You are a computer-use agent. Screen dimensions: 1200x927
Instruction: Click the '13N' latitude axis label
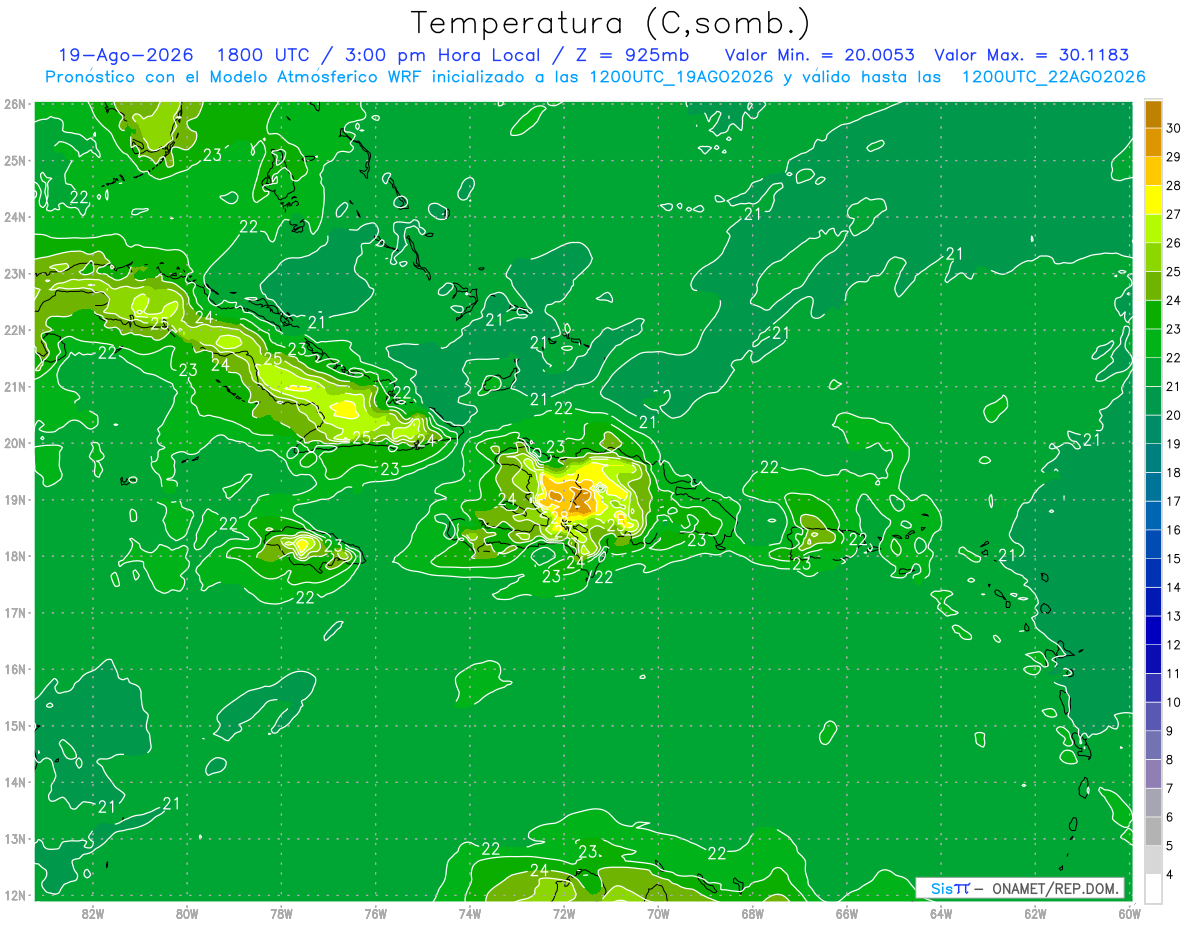(x=16, y=838)
